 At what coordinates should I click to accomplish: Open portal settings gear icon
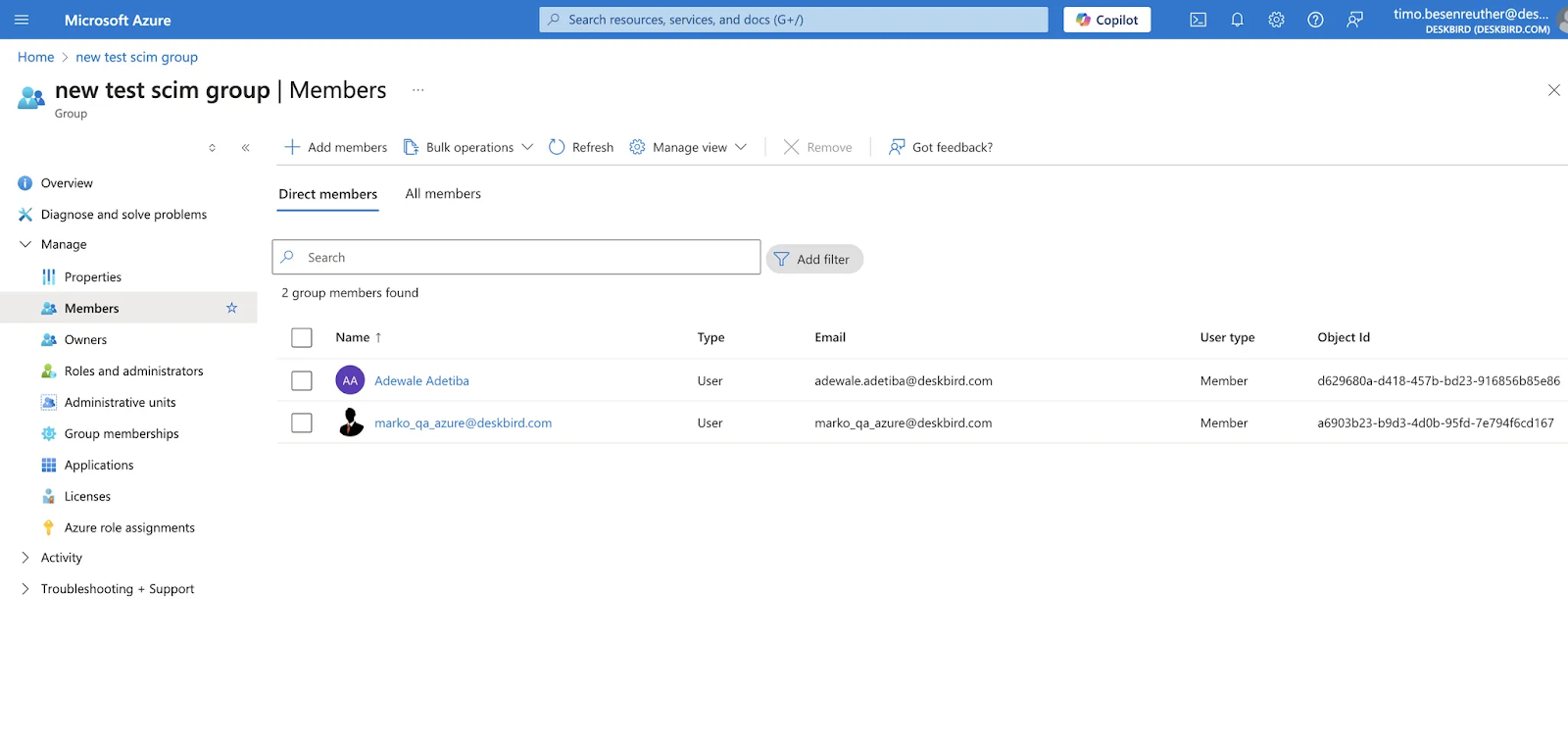click(1276, 20)
